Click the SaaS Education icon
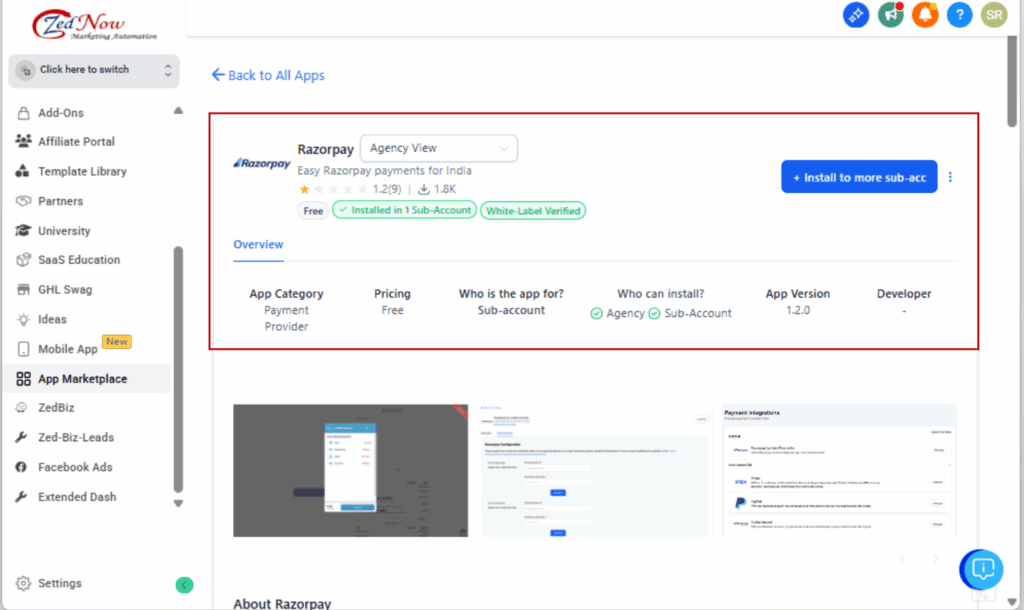The width and height of the screenshot is (1024, 610). (x=24, y=259)
